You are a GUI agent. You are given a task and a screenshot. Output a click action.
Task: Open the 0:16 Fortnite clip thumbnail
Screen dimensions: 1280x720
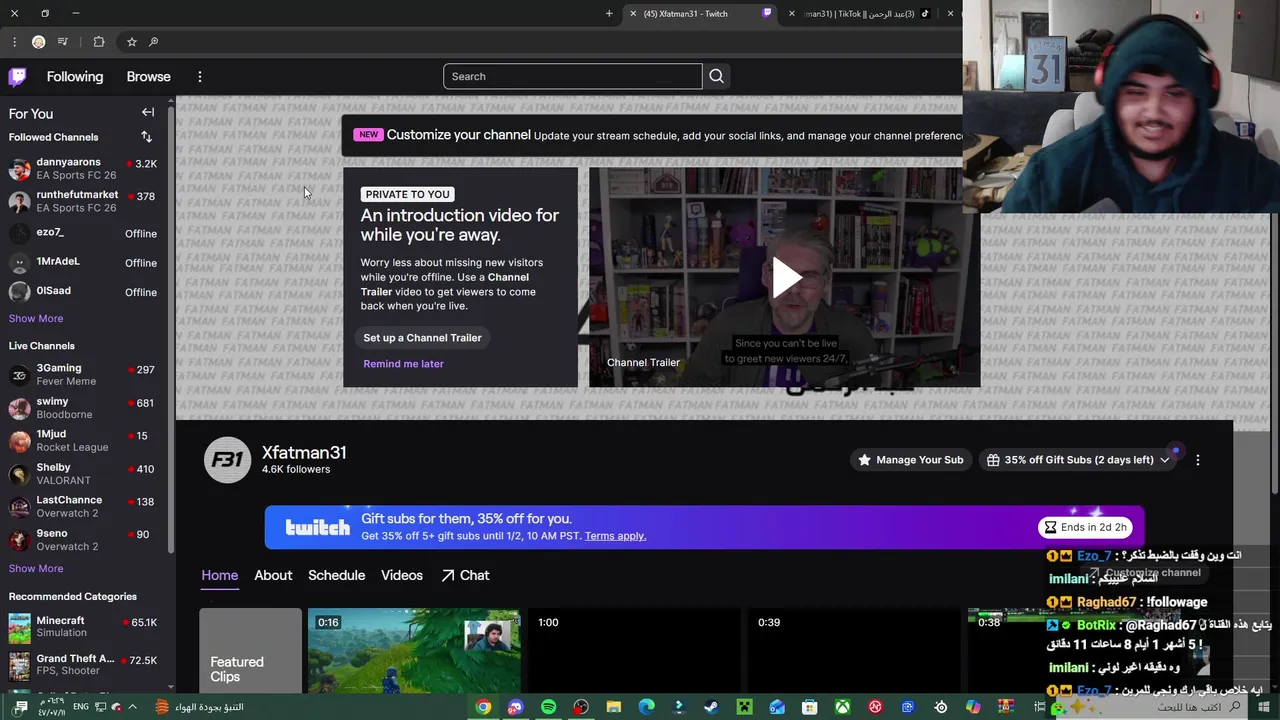click(x=414, y=650)
